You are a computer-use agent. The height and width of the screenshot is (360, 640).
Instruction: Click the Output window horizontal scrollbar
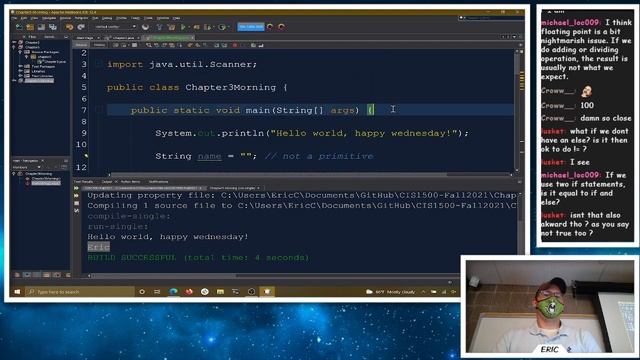(x=163, y=276)
